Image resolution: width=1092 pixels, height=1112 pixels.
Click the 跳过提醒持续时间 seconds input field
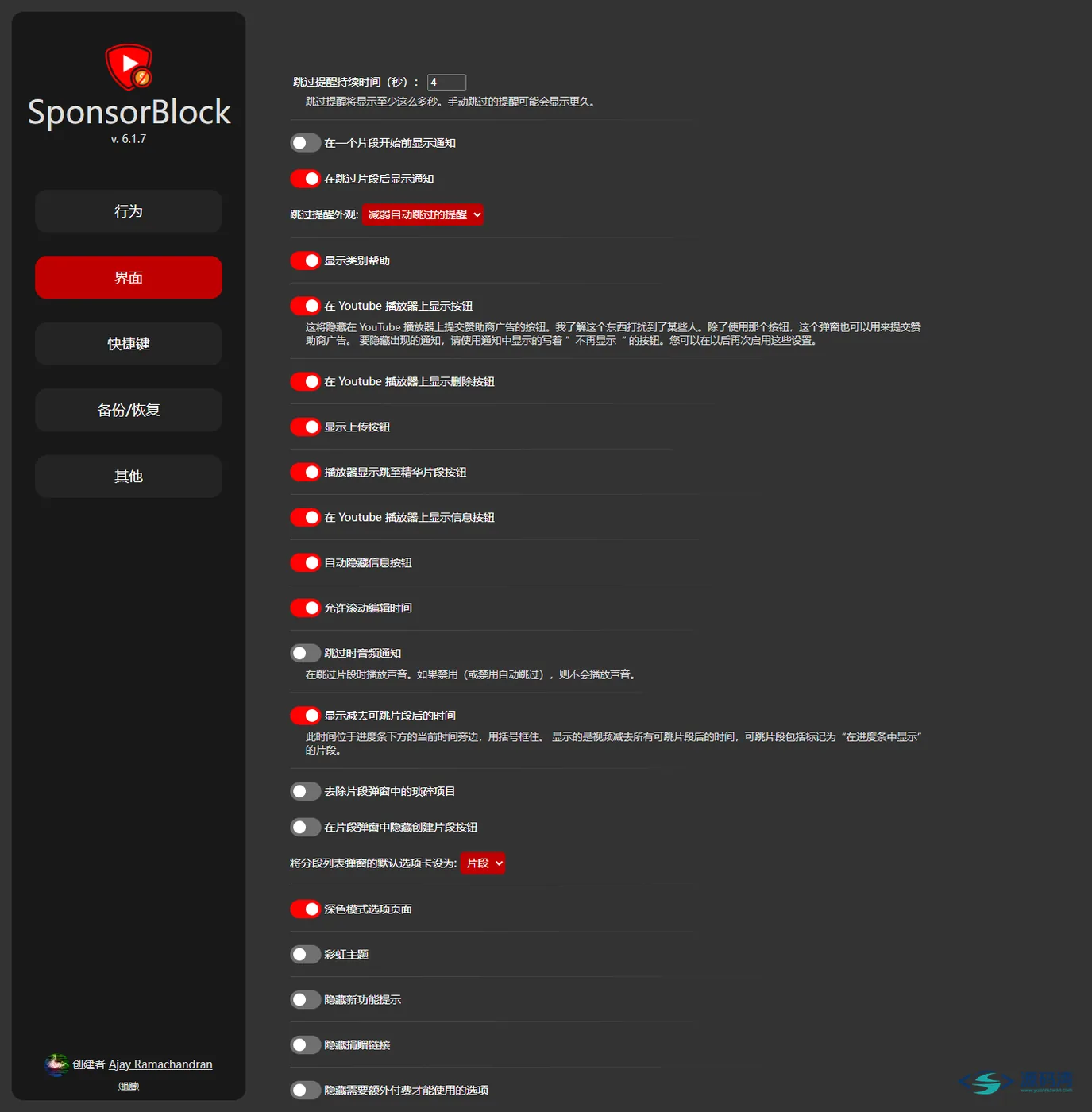446,82
